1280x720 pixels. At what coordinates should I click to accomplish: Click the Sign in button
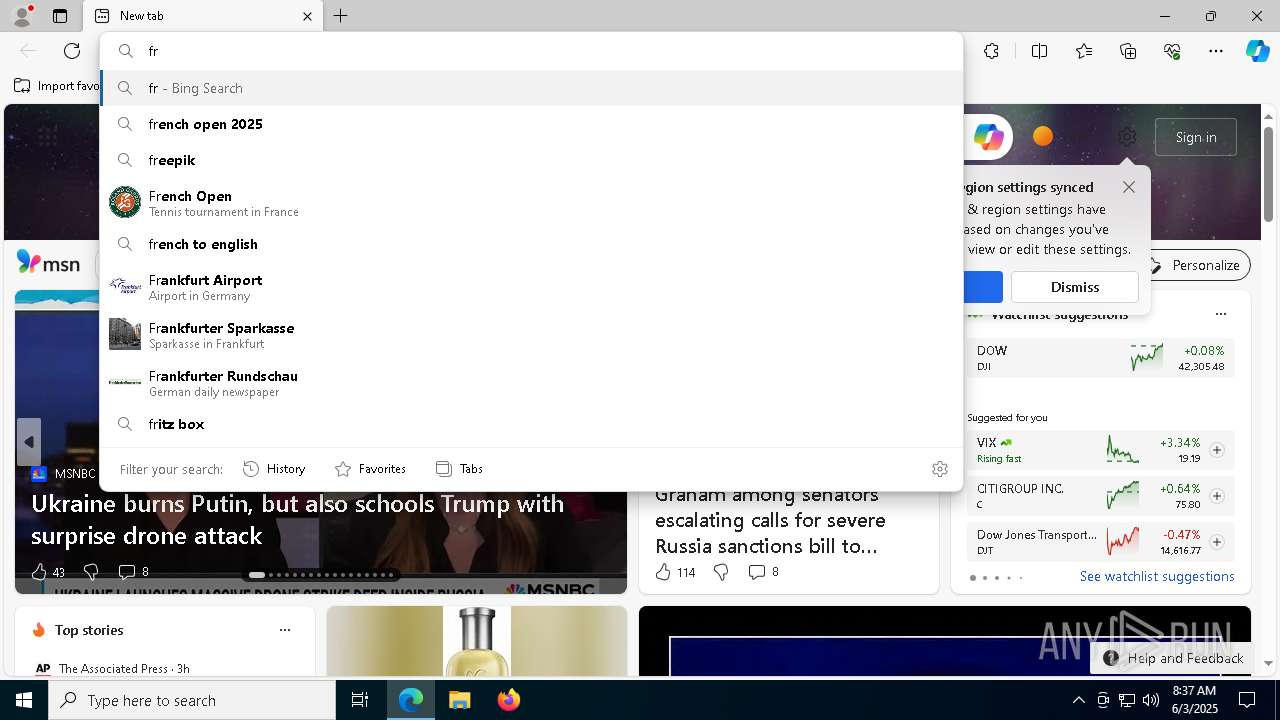click(x=1196, y=137)
